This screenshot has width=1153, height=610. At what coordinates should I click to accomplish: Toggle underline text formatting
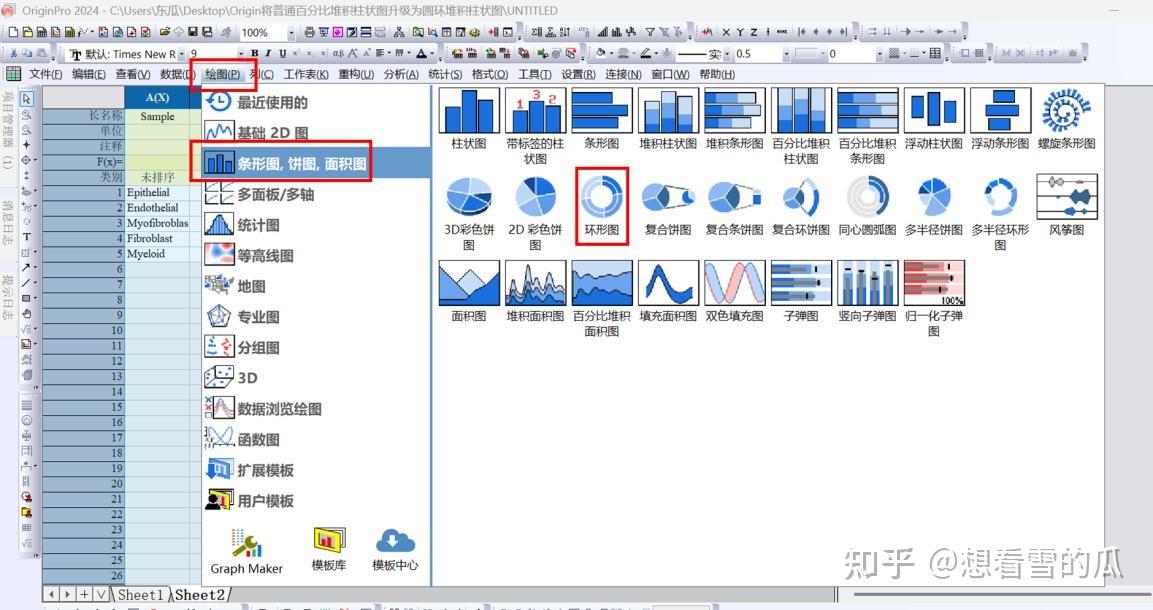pos(282,54)
